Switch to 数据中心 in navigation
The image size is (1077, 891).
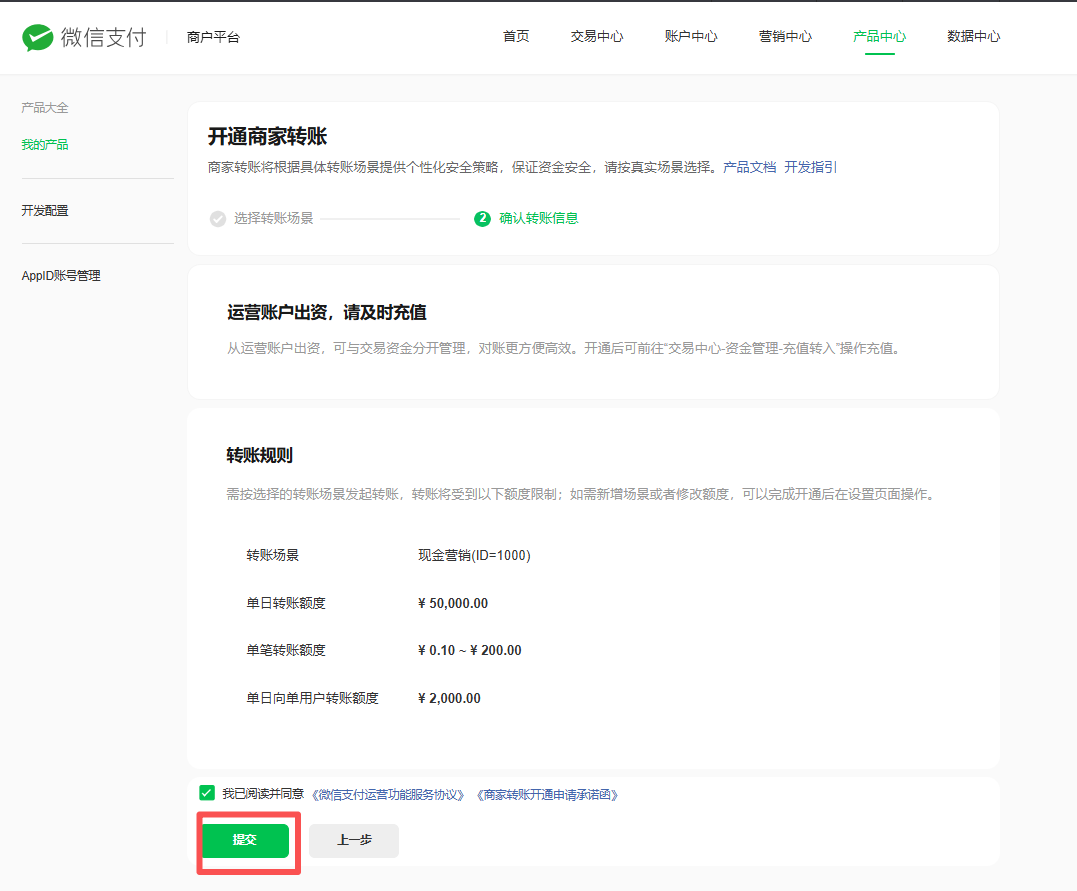pyautogui.click(x=973, y=37)
